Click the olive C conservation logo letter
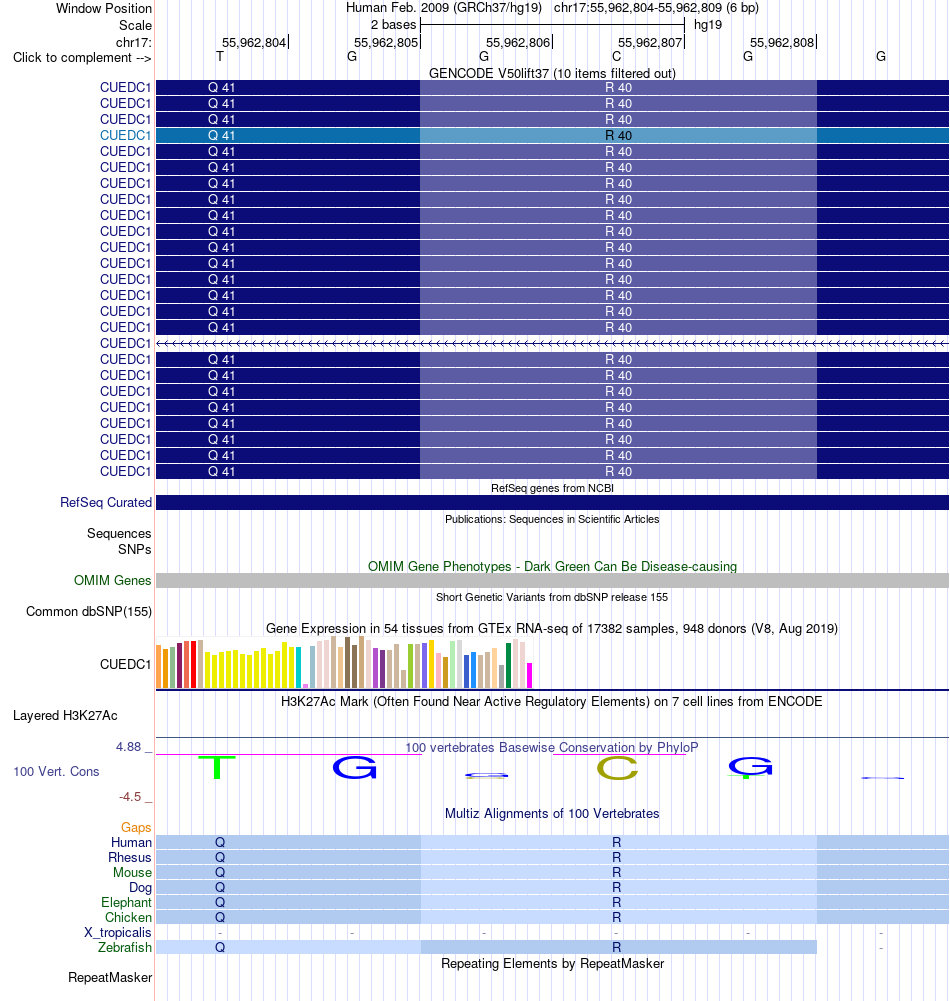The image size is (950, 1001). [x=617, y=768]
